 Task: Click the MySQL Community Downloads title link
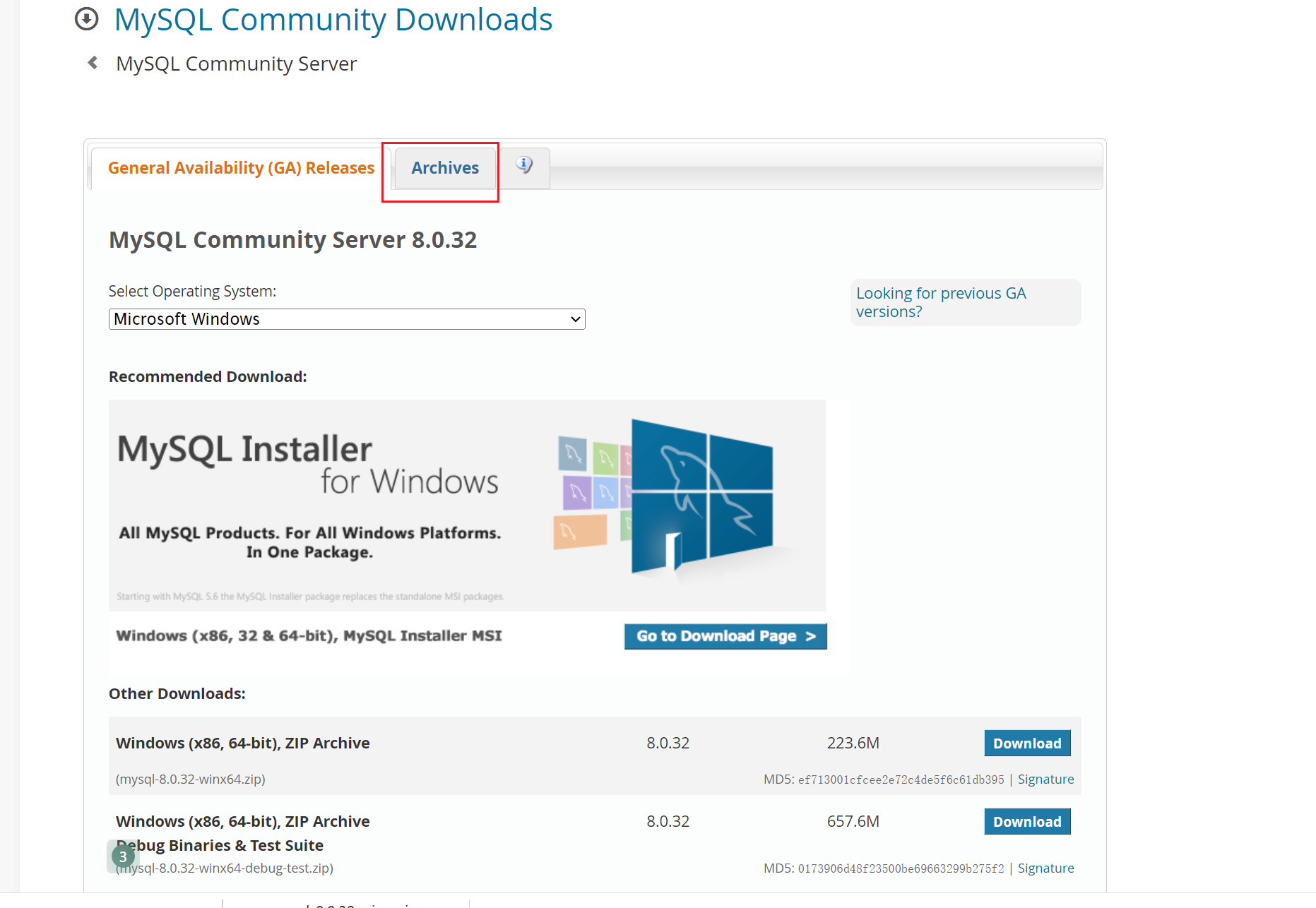pyautogui.click(x=333, y=20)
